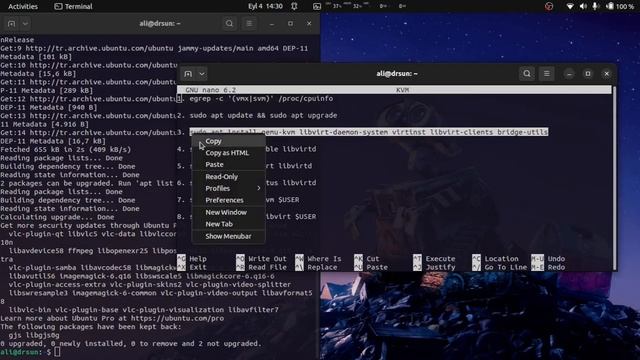Open search in the front terminal window
The height and width of the screenshot is (360, 640).
point(527,74)
